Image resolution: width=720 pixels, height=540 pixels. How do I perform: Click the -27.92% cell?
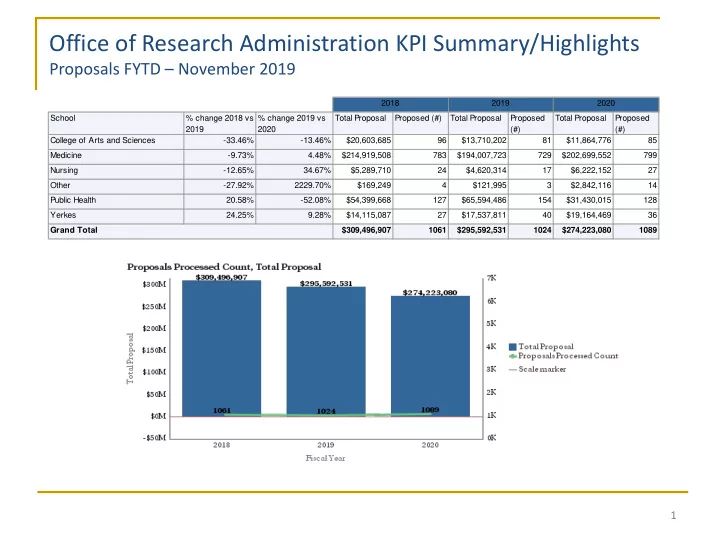coord(219,186)
